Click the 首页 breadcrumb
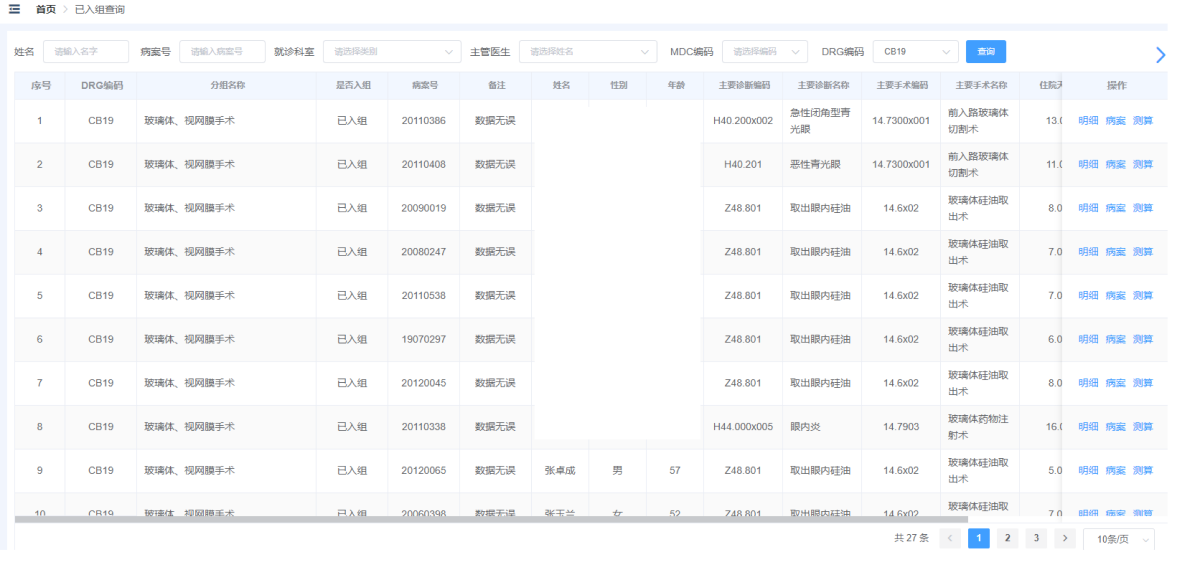Image resolution: width=1200 pixels, height=568 pixels. click(46, 9)
